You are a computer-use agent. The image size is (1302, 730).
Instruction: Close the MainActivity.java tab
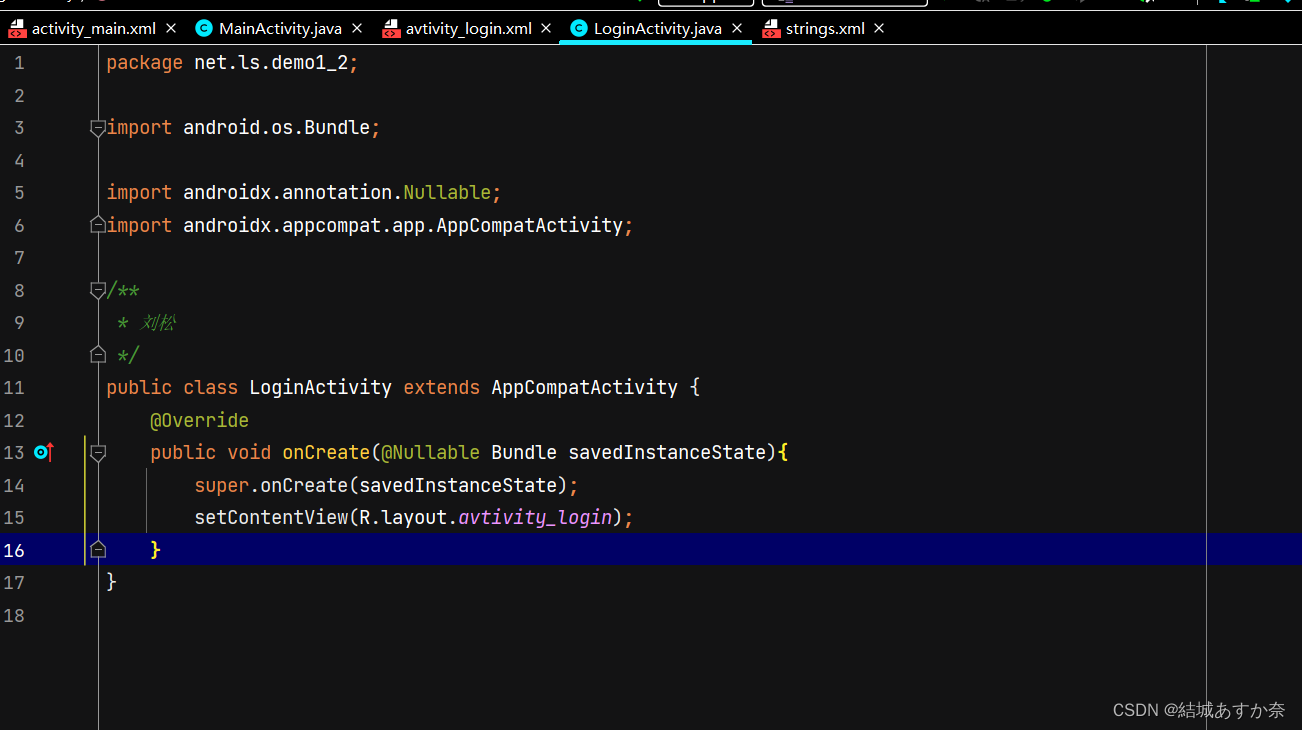(357, 28)
